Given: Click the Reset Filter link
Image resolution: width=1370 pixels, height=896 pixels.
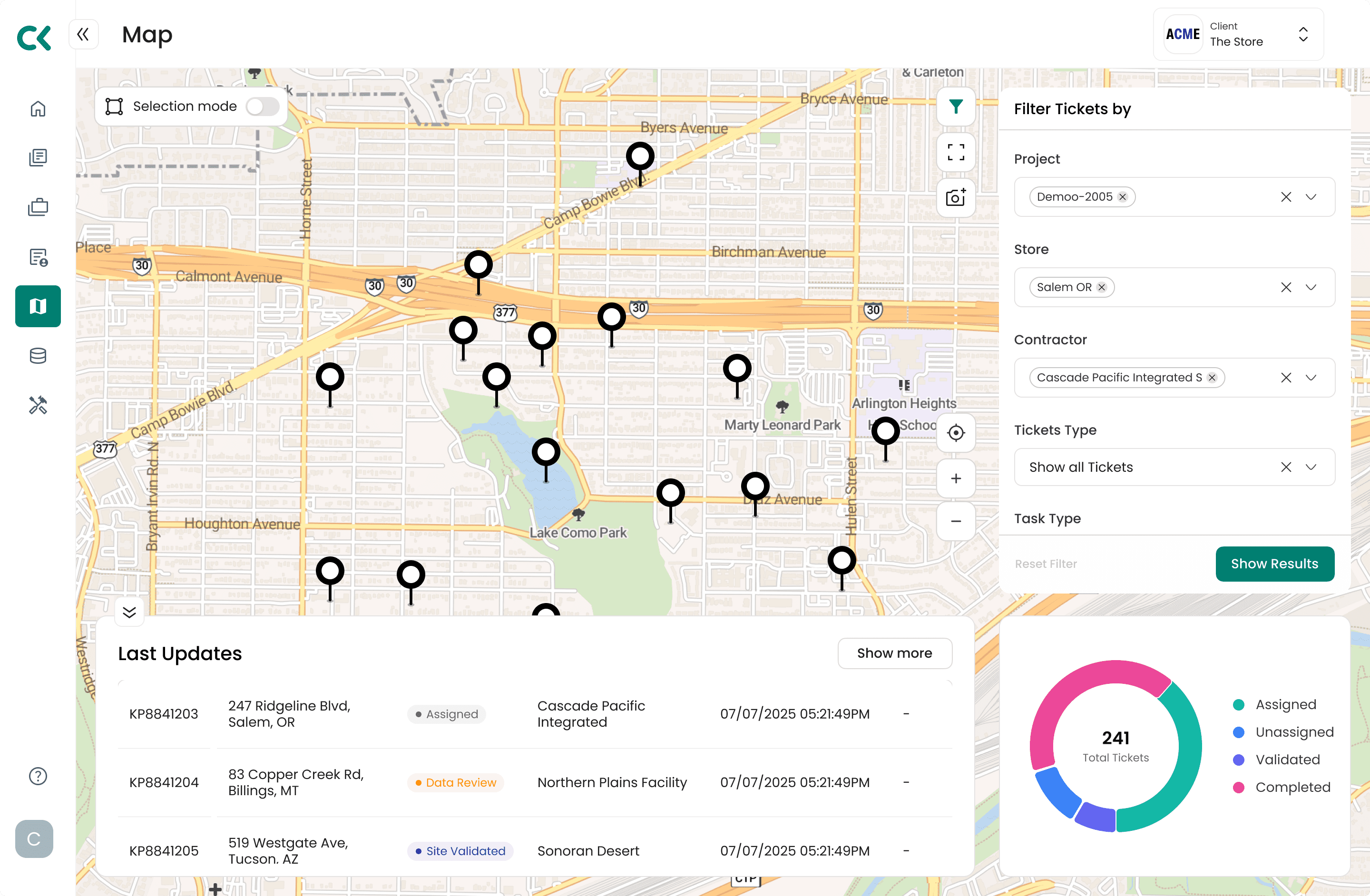Looking at the screenshot, I should pyautogui.click(x=1046, y=564).
